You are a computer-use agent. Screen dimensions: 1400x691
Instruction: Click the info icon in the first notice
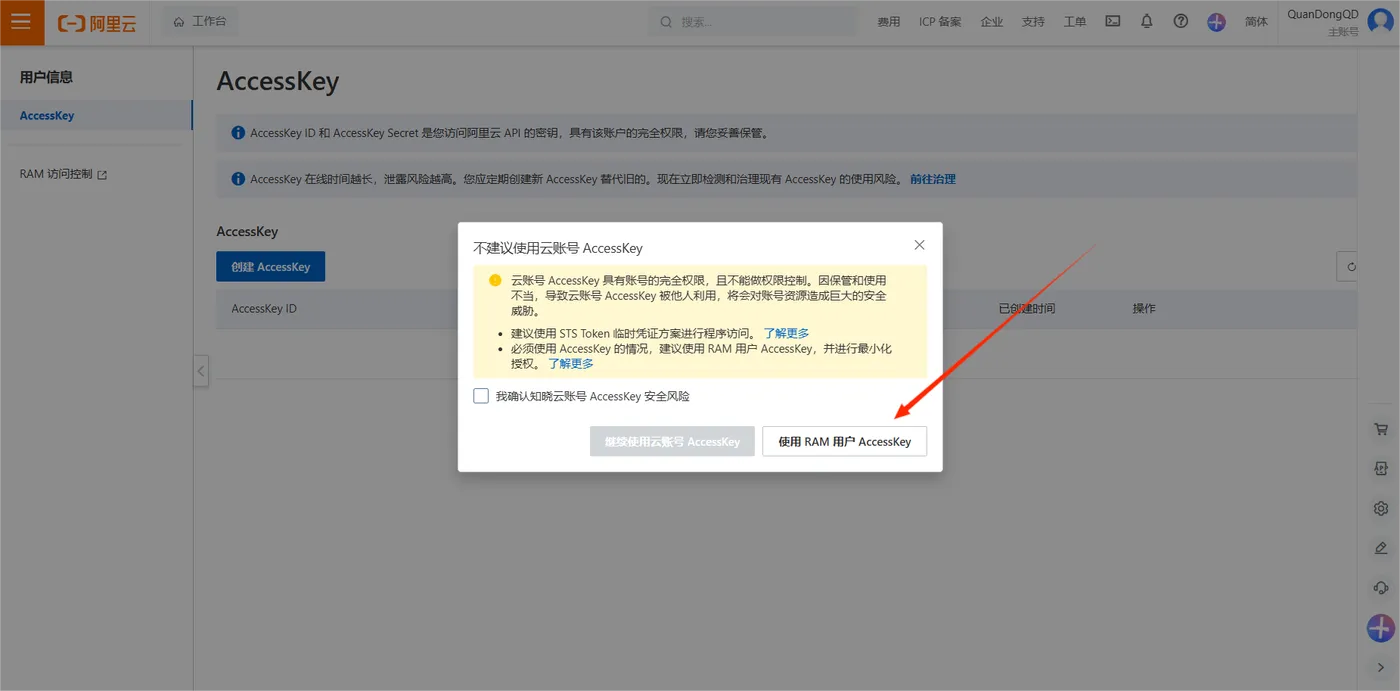(238, 132)
